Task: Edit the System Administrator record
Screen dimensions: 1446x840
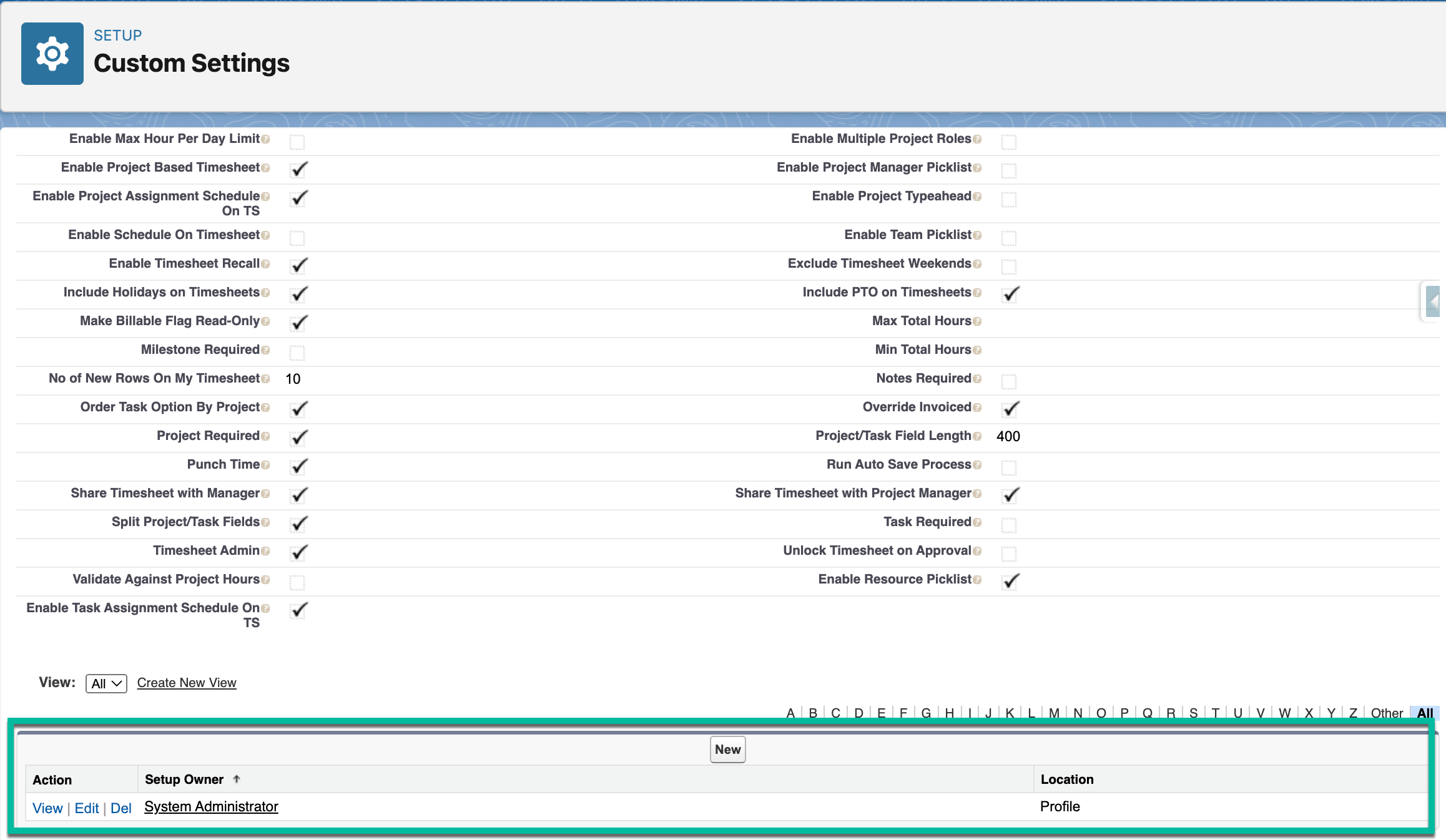Action: pos(87,808)
